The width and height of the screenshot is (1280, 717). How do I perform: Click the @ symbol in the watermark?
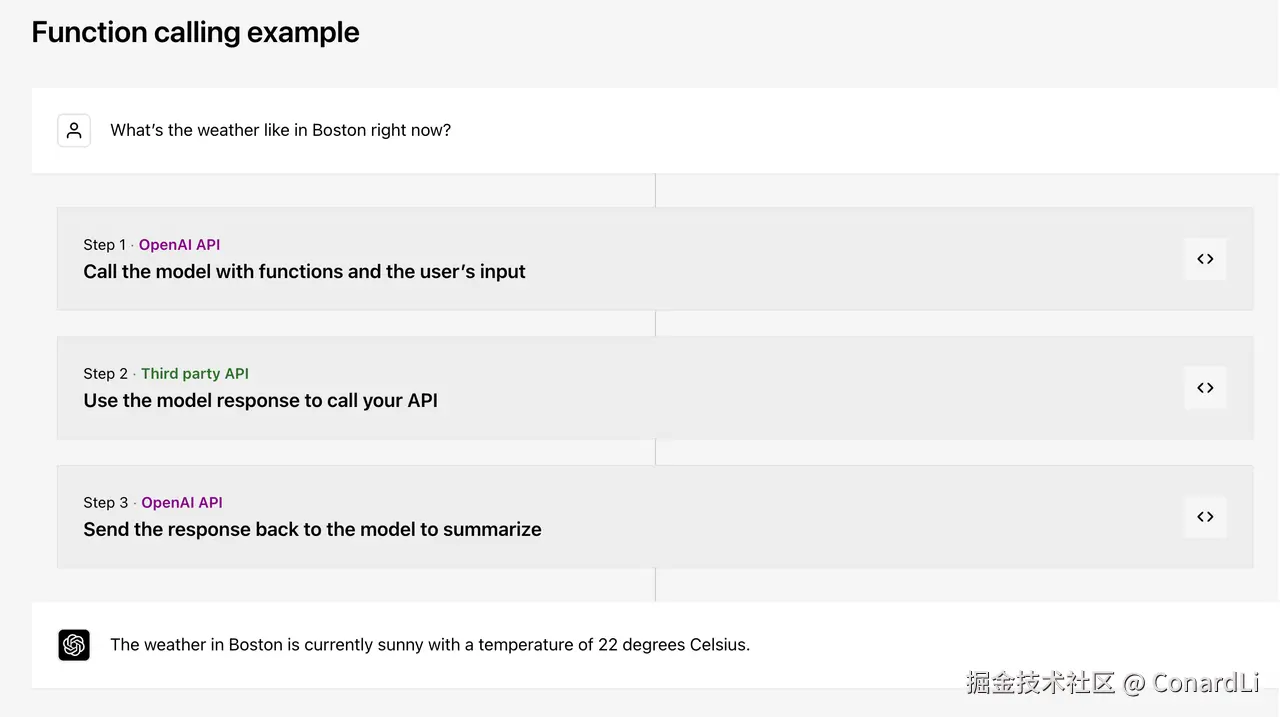click(x=1133, y=684)
